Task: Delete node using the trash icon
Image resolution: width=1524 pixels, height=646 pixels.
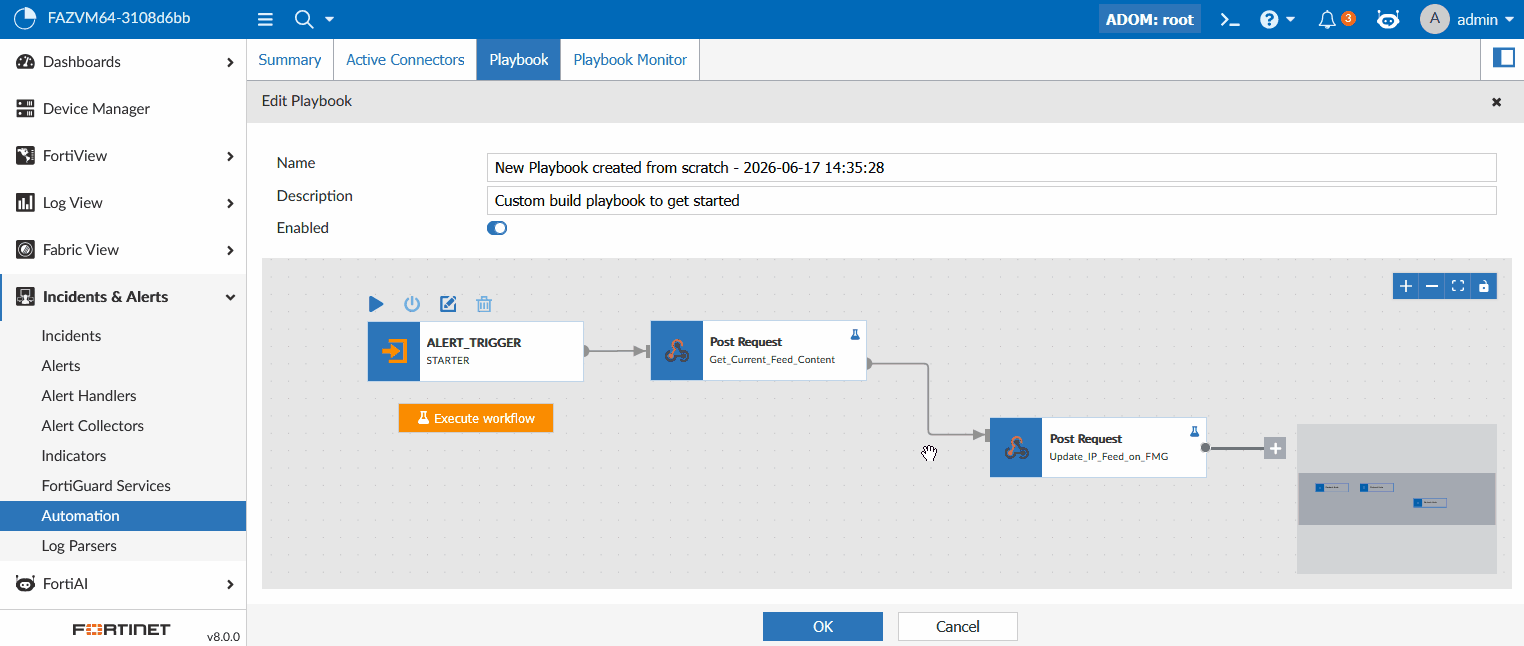Action: (484, 304)
